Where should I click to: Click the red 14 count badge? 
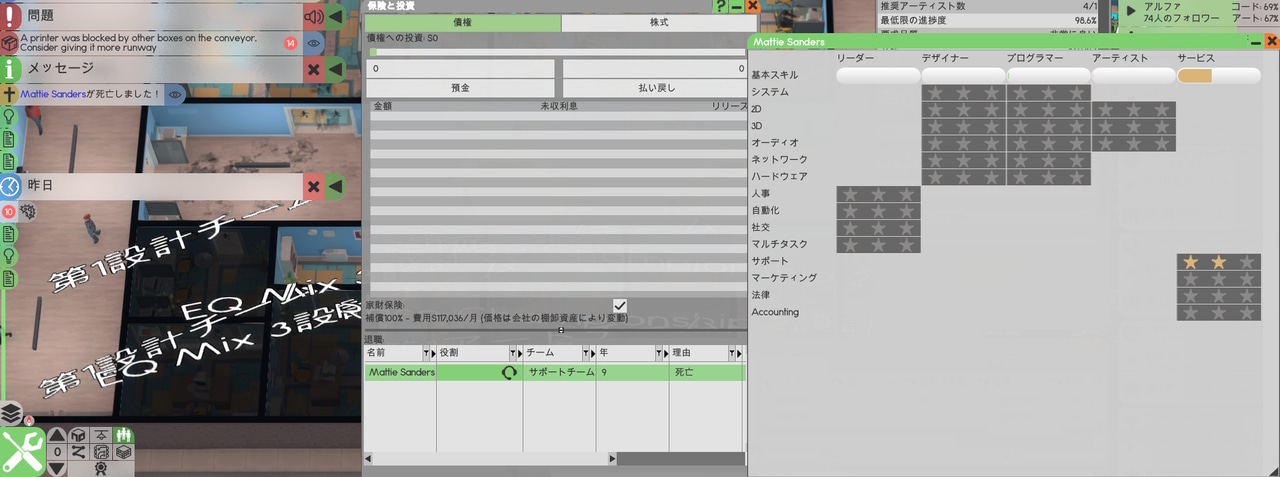click(291, 43)
